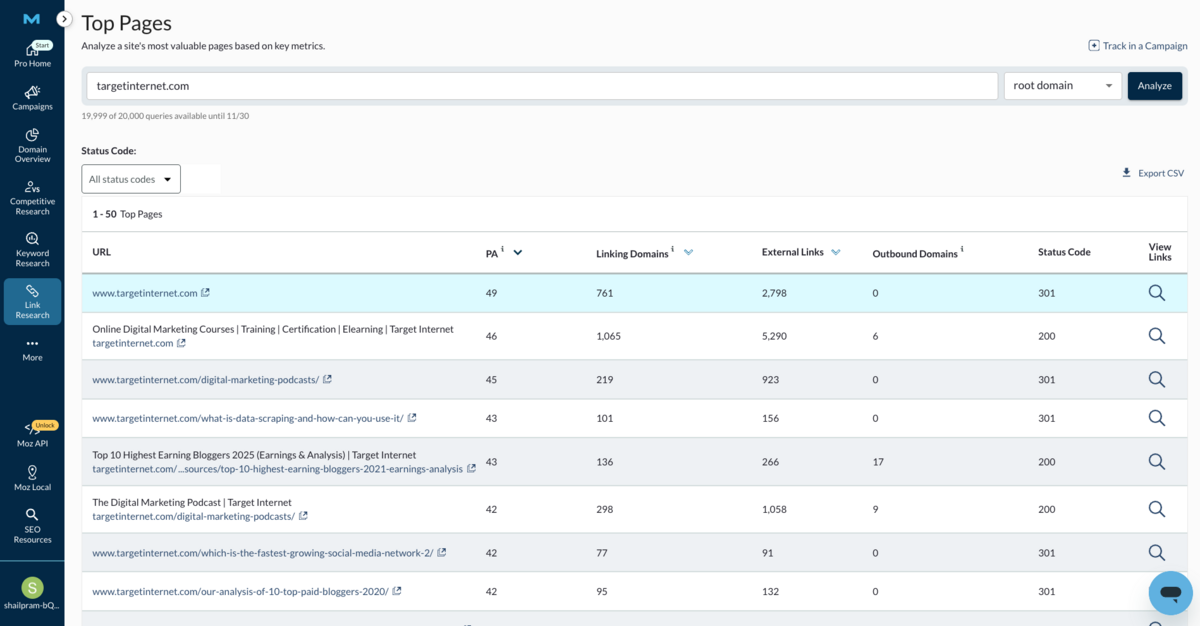View links for Online Digital Marketing Courses row
1200x626 pixels.
pyautogui.click(x=1157, y=336)
